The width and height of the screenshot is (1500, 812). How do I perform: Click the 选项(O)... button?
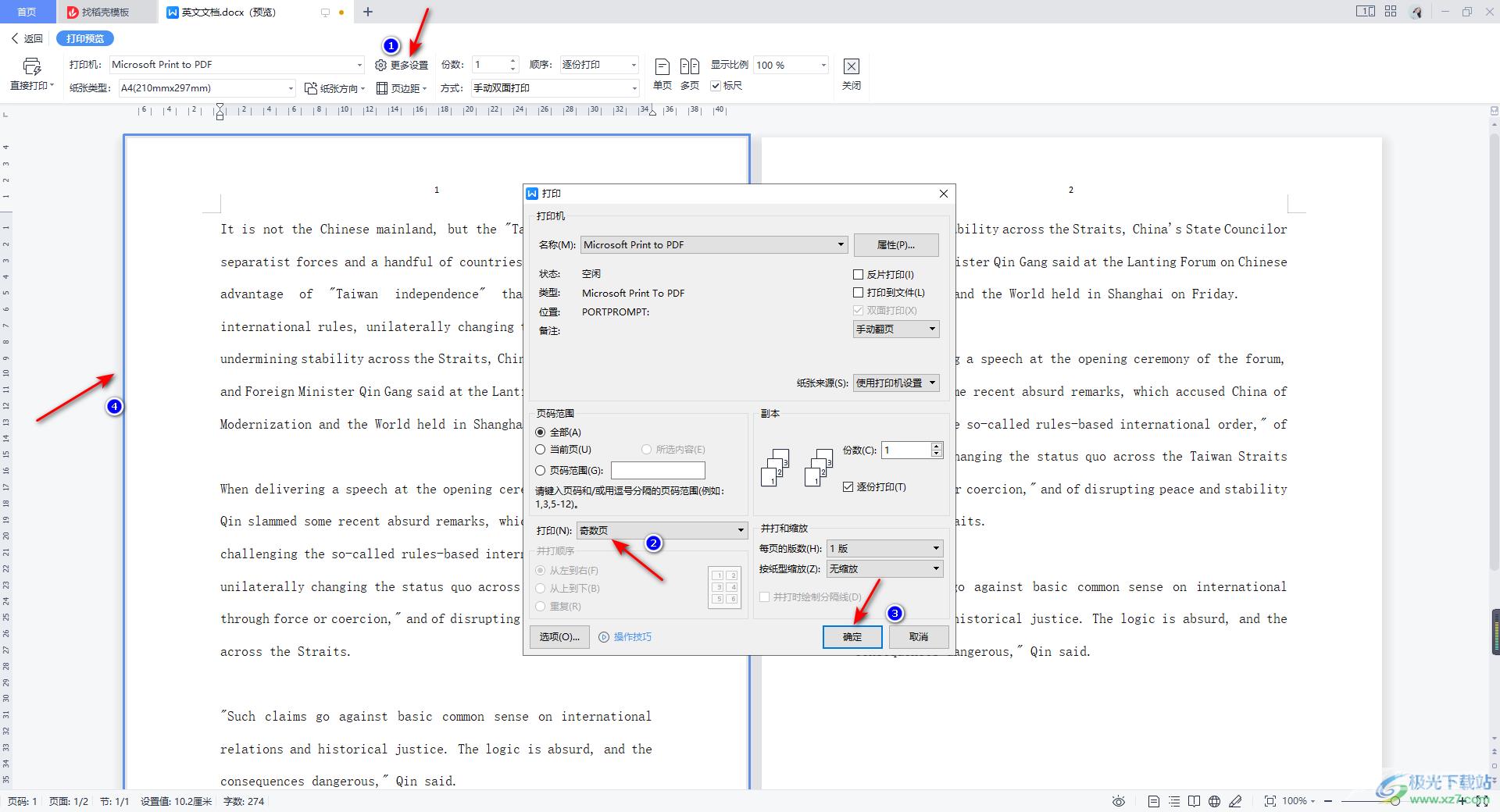pos(559,636)
